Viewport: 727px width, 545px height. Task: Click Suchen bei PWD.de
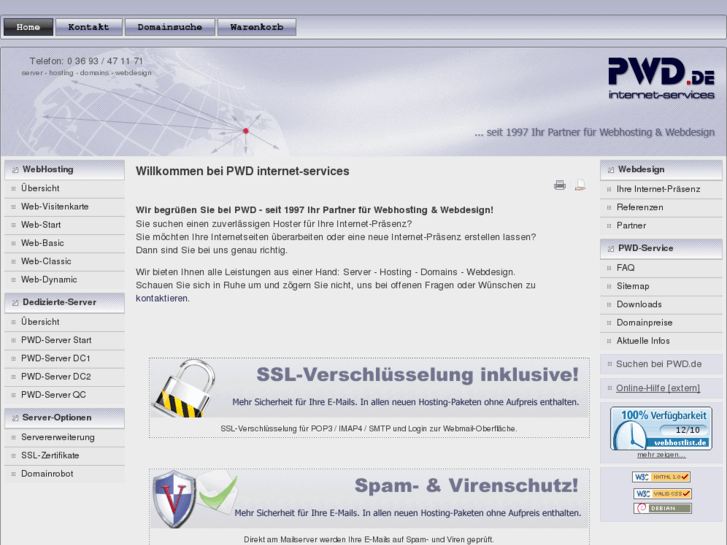pos(661,365)
